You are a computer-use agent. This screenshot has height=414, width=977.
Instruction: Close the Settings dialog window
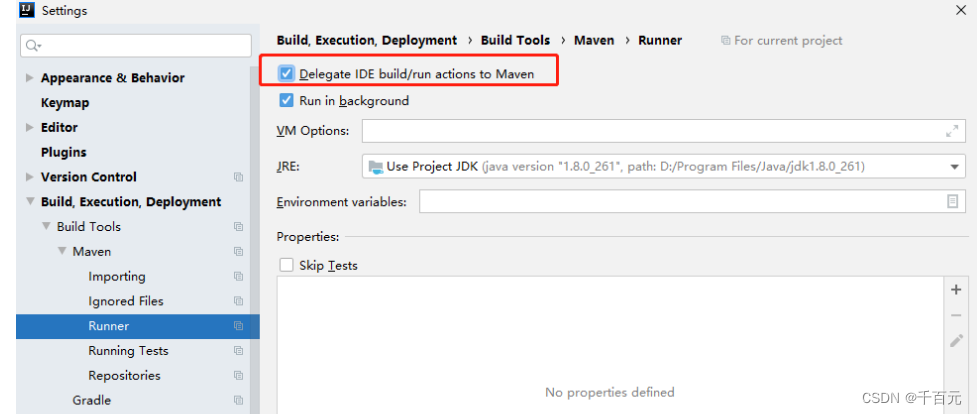961,10
